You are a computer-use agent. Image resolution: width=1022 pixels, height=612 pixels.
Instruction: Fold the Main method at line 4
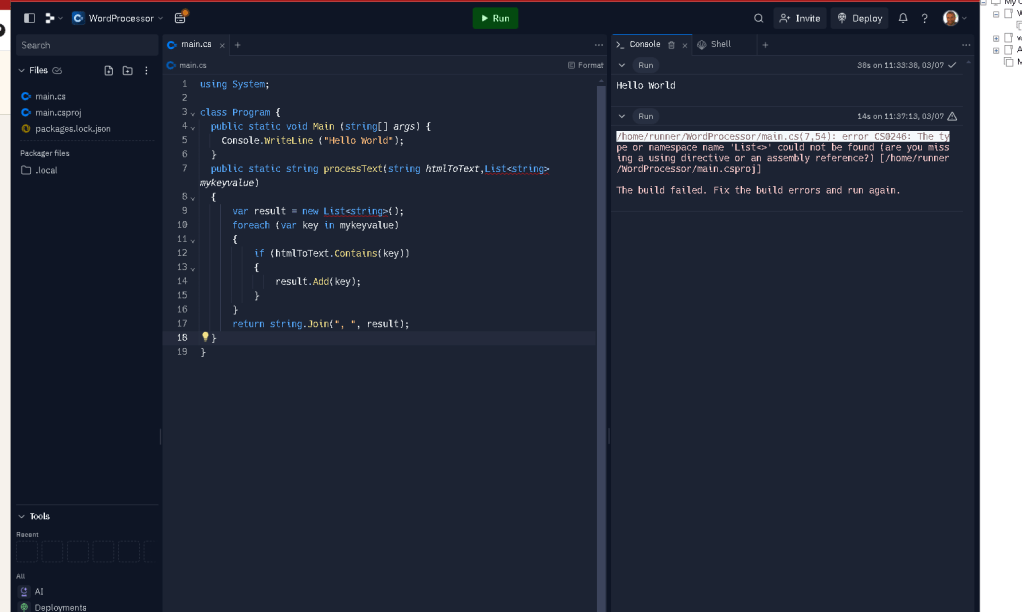click(x=193, y=128)
